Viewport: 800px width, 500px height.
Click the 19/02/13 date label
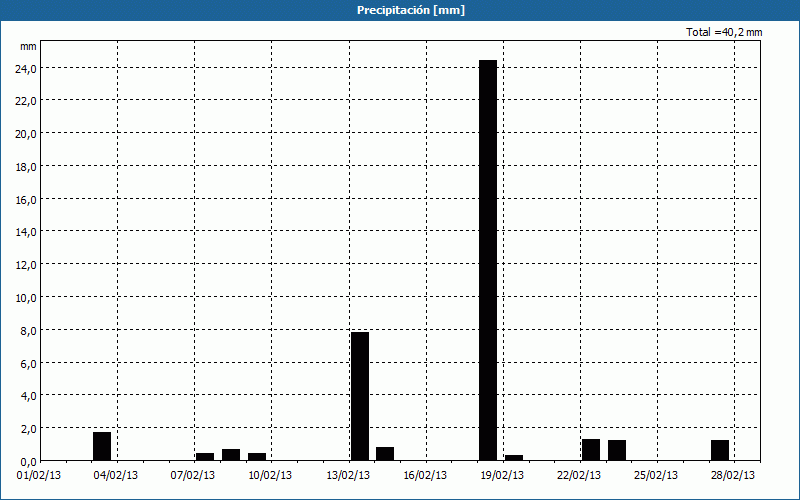pyautogui.click(x=502, y=476)
